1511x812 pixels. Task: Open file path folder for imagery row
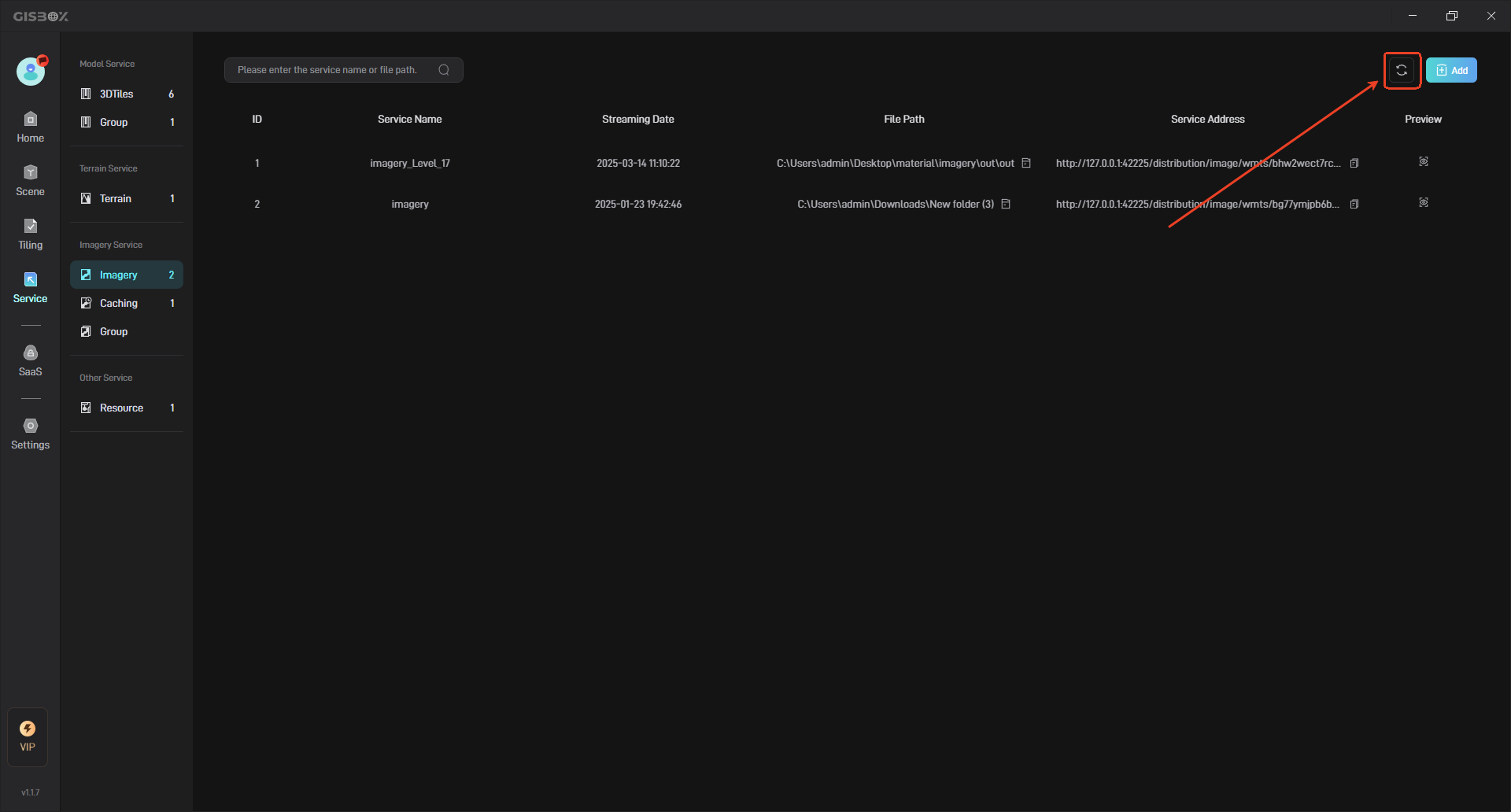click(x=1006, y=204)
